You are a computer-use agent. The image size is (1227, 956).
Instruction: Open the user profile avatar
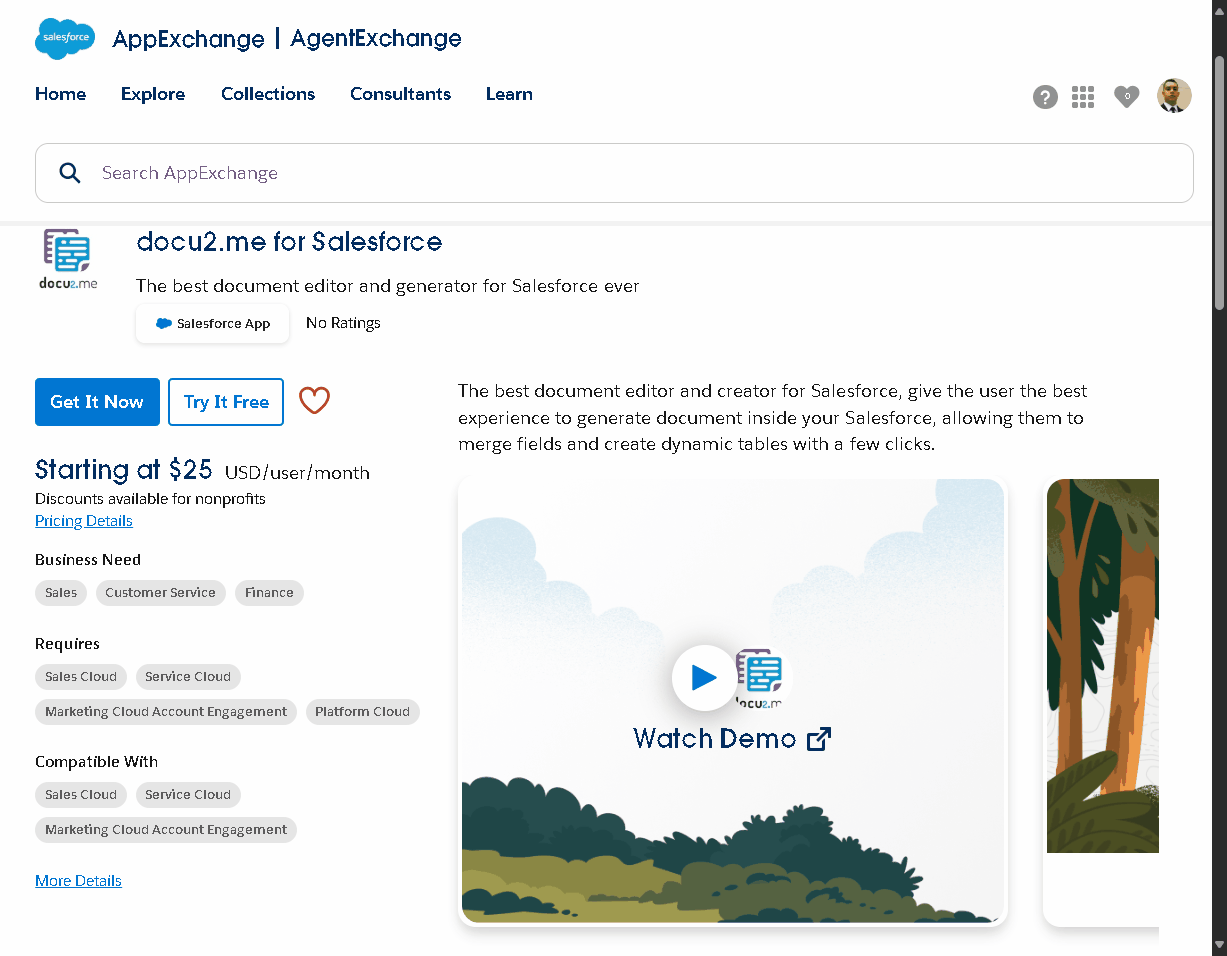click(x=1174, y=96)
